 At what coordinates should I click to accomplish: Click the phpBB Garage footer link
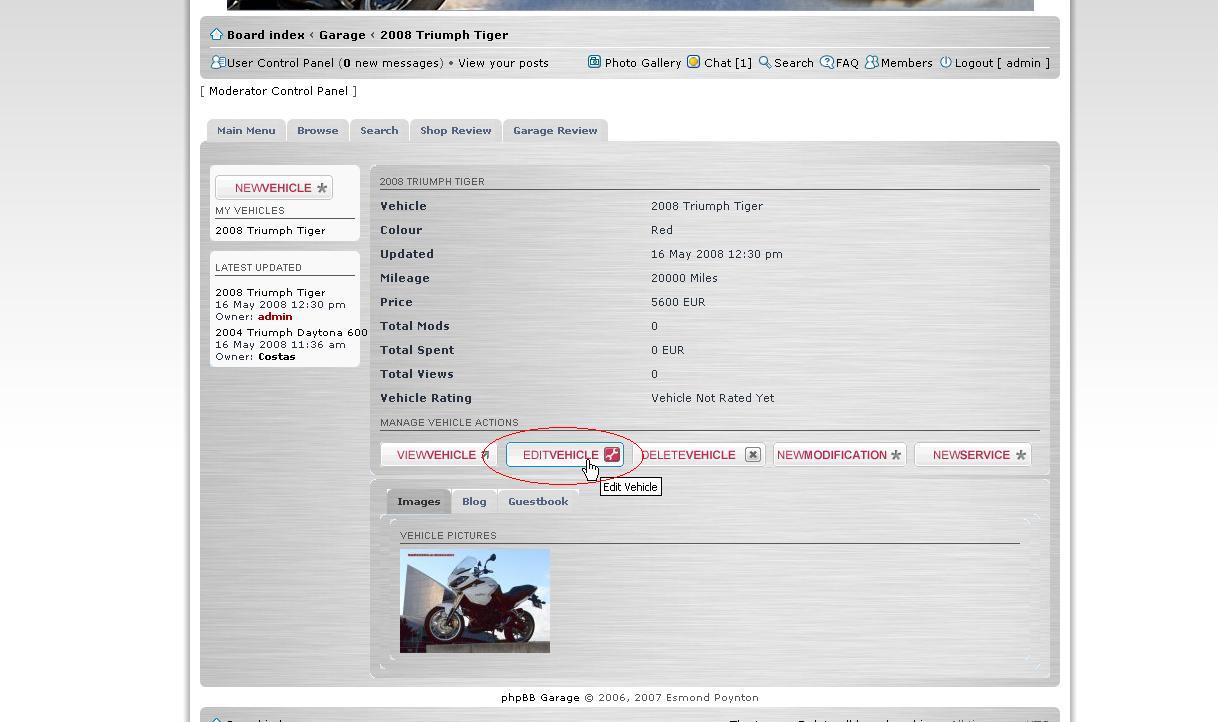click(540, 698)
